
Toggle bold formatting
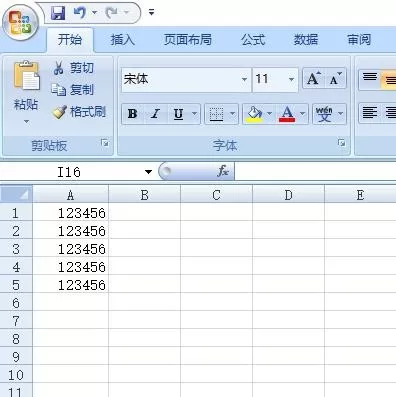point(132,114)
